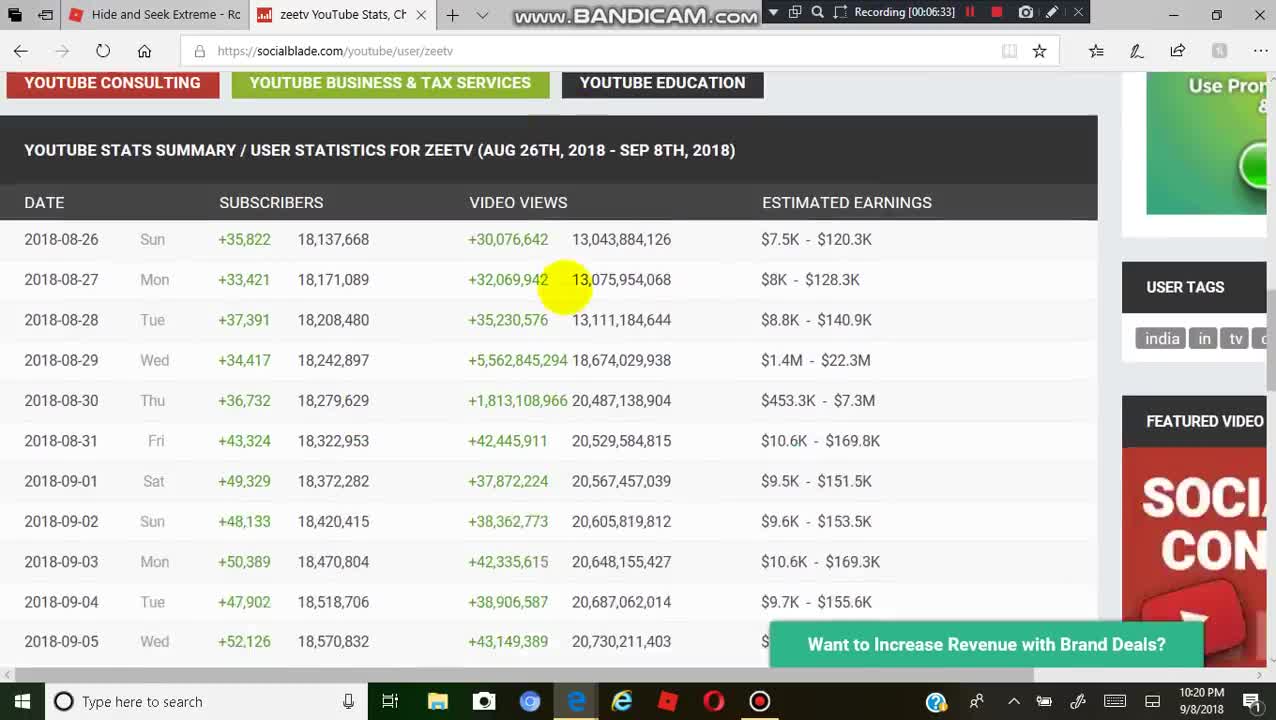Activate the taskbar microphone icon

pyautogui.click(x=348, y=701)
